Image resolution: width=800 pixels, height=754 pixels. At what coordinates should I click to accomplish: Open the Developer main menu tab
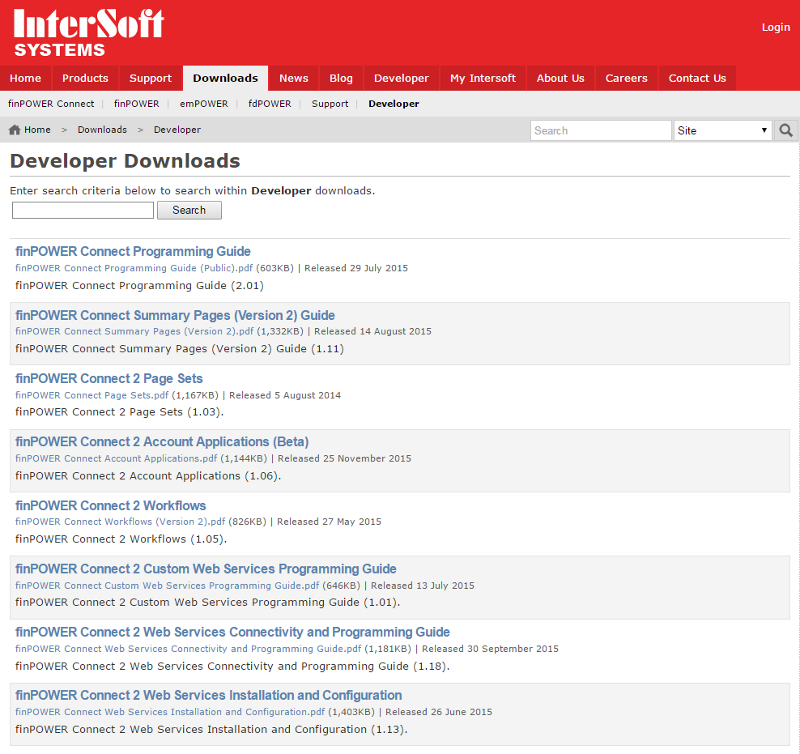[x=402, y=79]
